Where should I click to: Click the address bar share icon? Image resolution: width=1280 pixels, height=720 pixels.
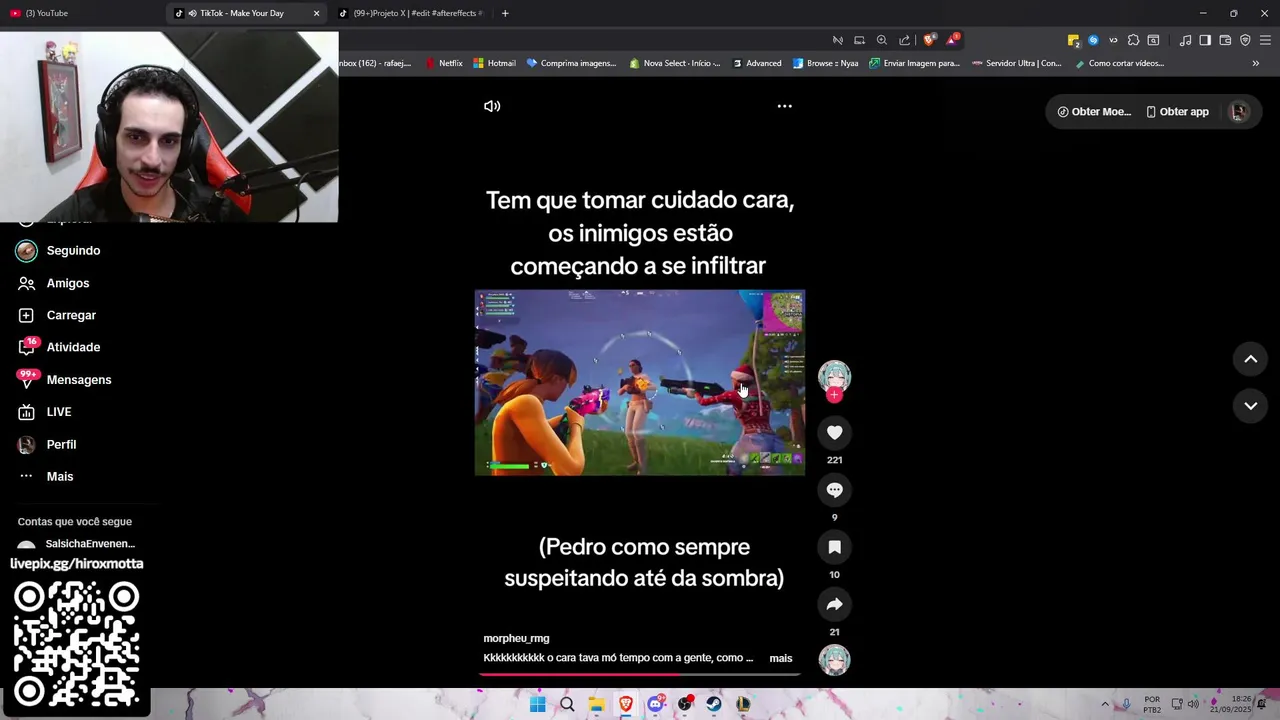point(904,40)
